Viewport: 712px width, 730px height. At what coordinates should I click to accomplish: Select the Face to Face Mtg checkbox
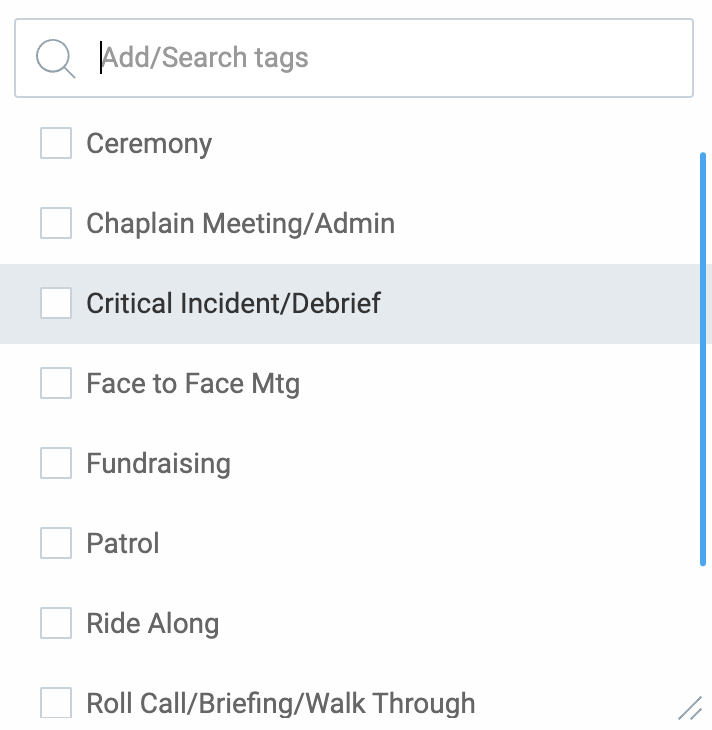point(56,383)
